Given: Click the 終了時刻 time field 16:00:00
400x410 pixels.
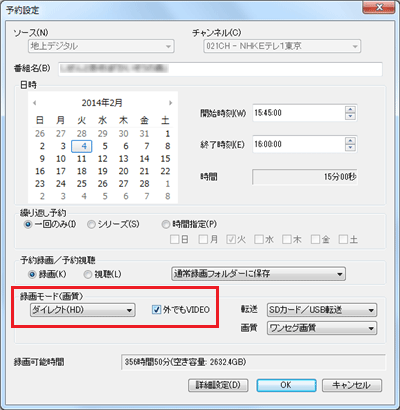Looking at the screenshot, I should tap(299, 144).
